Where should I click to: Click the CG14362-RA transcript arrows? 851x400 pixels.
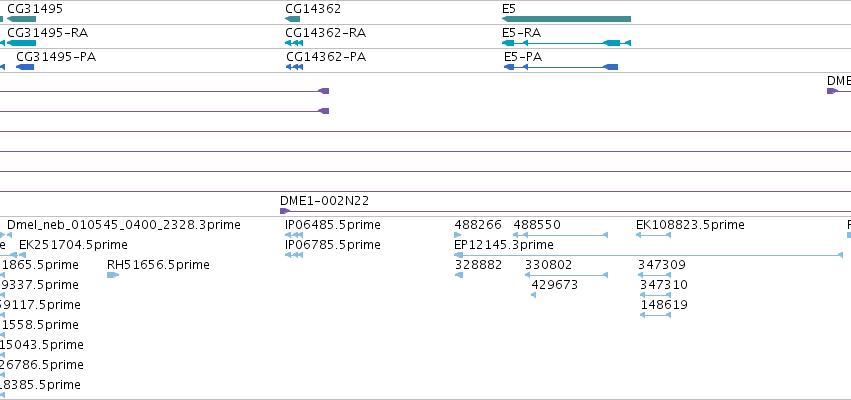(x=294, y=43)
